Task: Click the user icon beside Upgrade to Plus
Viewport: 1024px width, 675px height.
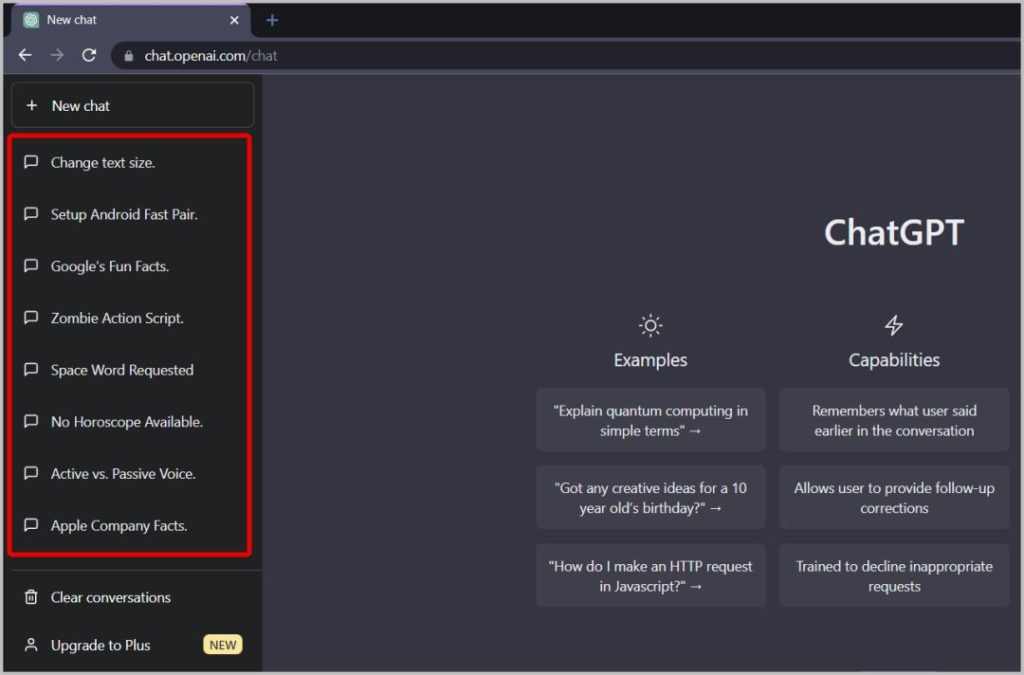Action: click(x=31, y=645)
